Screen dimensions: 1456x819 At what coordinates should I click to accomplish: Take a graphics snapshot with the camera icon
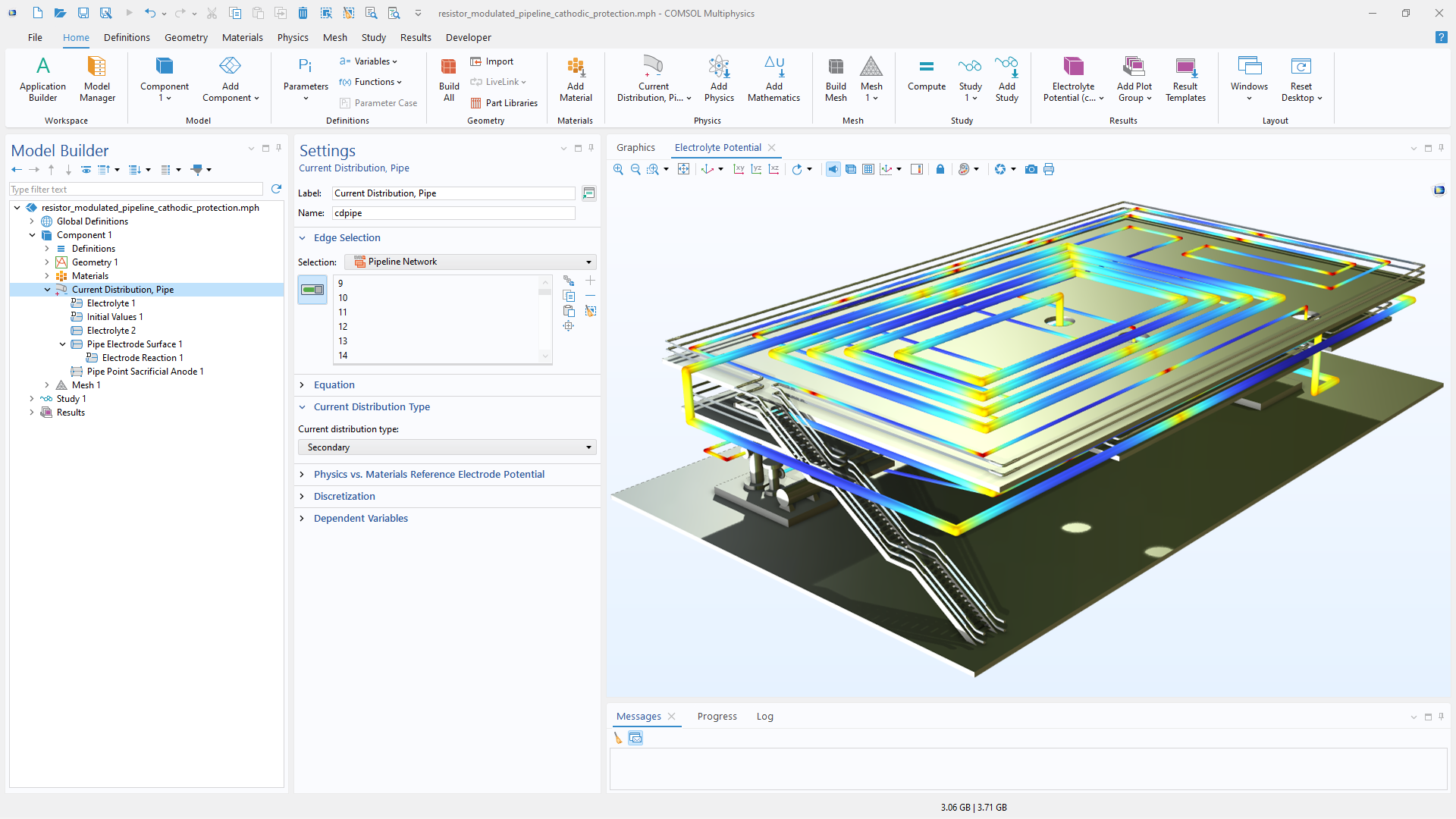pos(1031,169)
